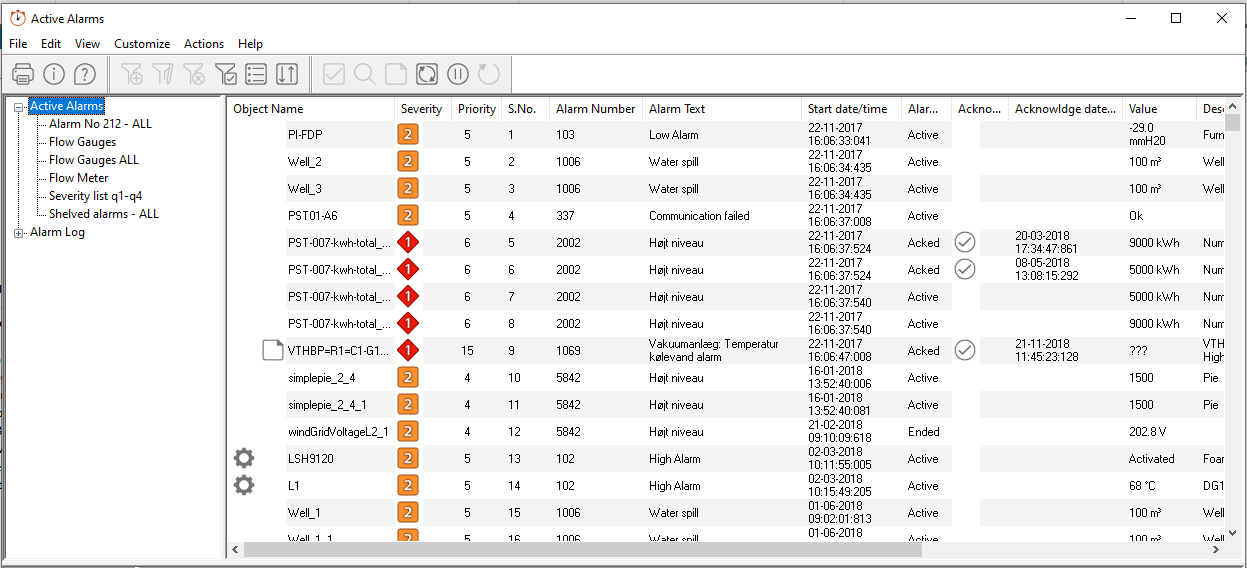Select Shelved alarms - ALL tree item
This screenshot has width=1247, height=568.
(104, 214)
